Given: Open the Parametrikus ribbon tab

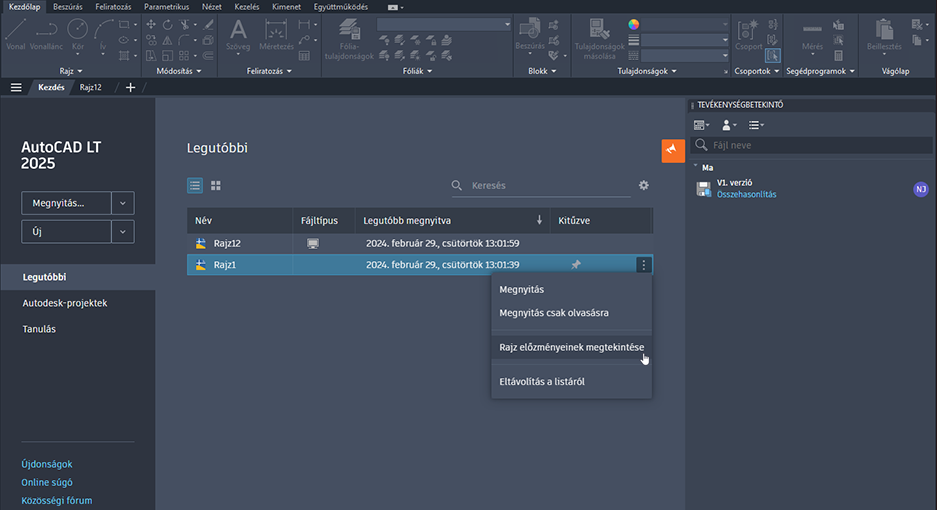Looking at the screenshot, I should 166,7.
